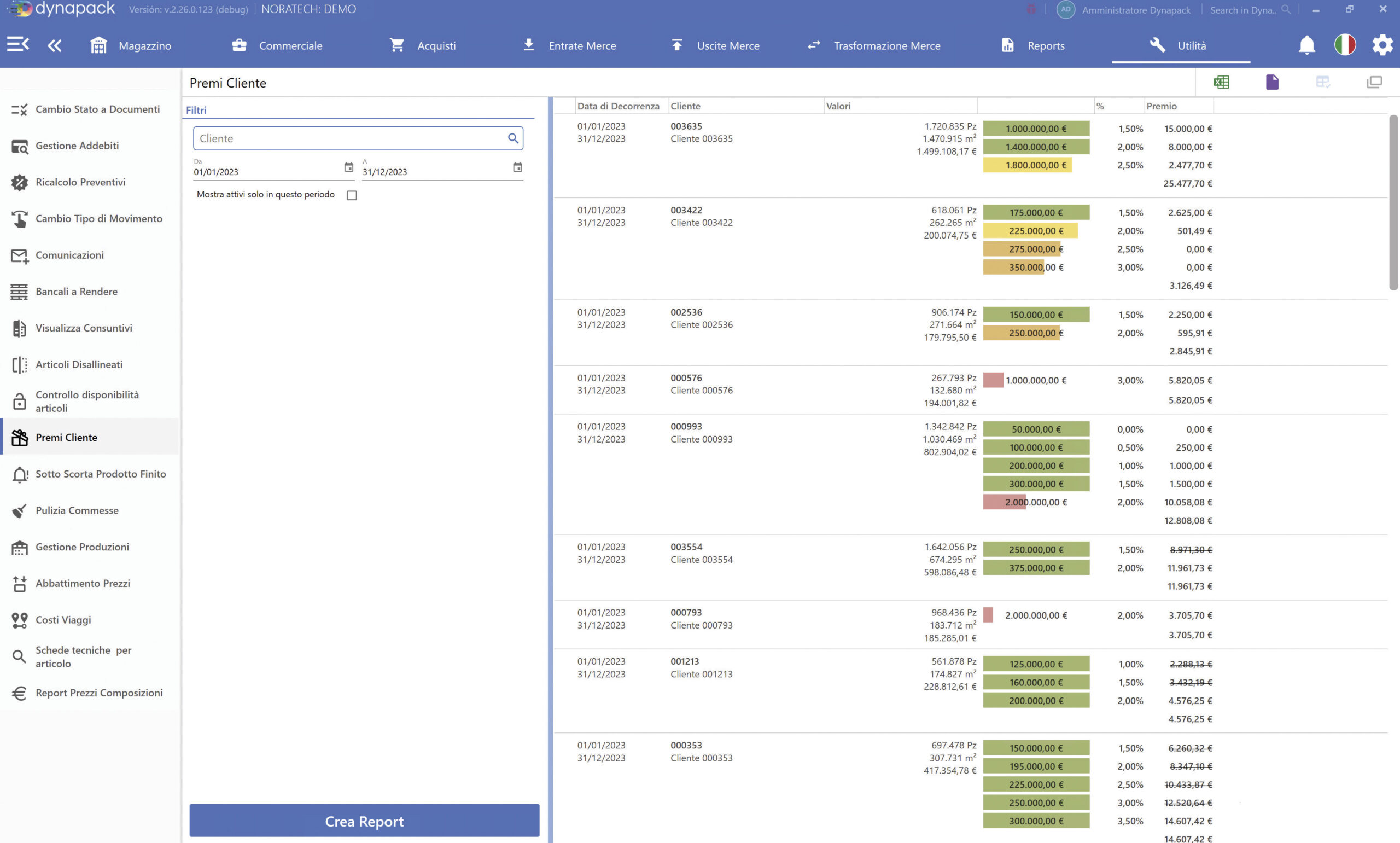Switch to the Magazzino section
Image resolution: width=1400 pixels, height=843 pixels.
coord(131,45)
